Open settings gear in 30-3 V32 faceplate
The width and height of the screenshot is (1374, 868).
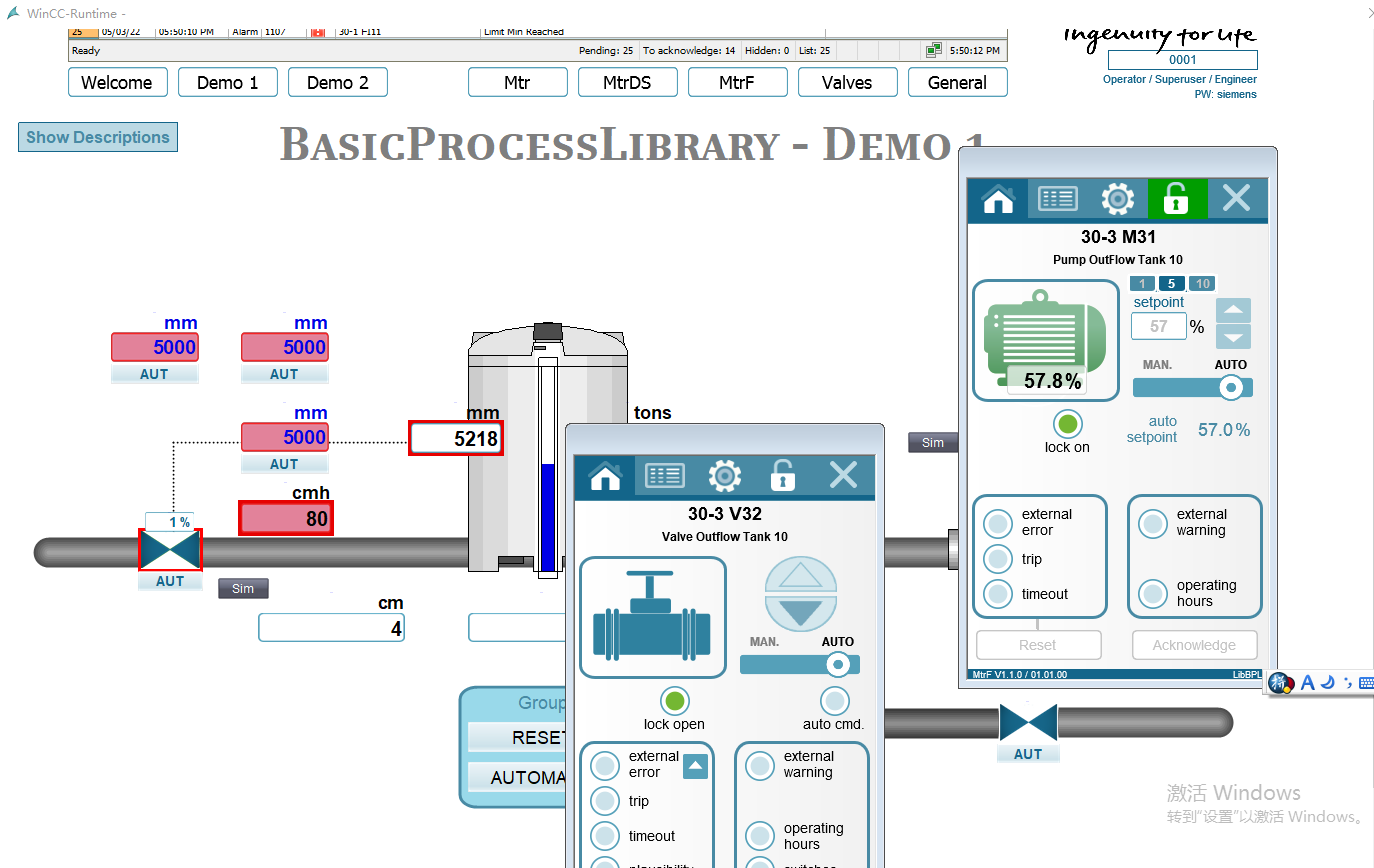[724, 476]
